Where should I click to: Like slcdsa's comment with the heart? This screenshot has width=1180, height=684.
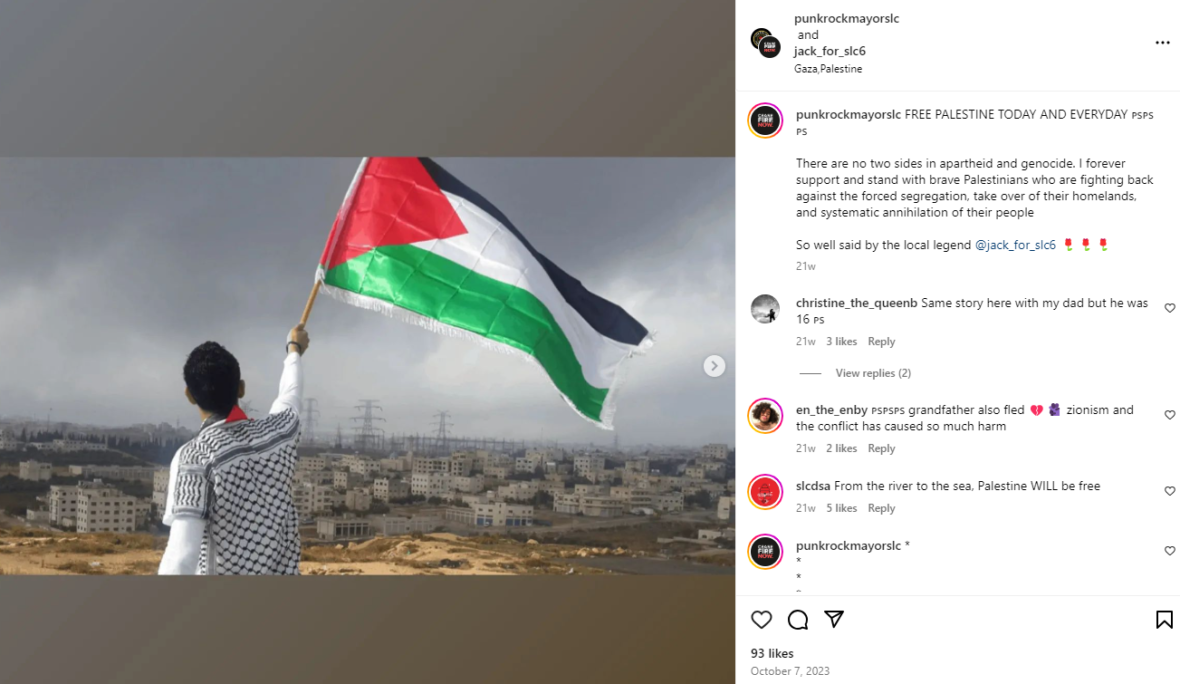coord(1169,491)
